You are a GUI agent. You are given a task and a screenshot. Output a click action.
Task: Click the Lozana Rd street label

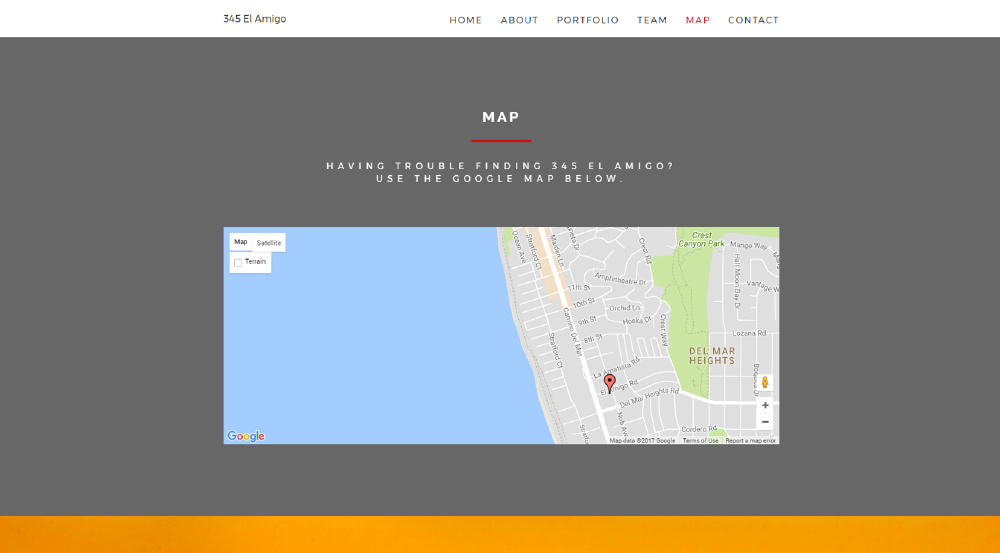[x=749, y=333]
